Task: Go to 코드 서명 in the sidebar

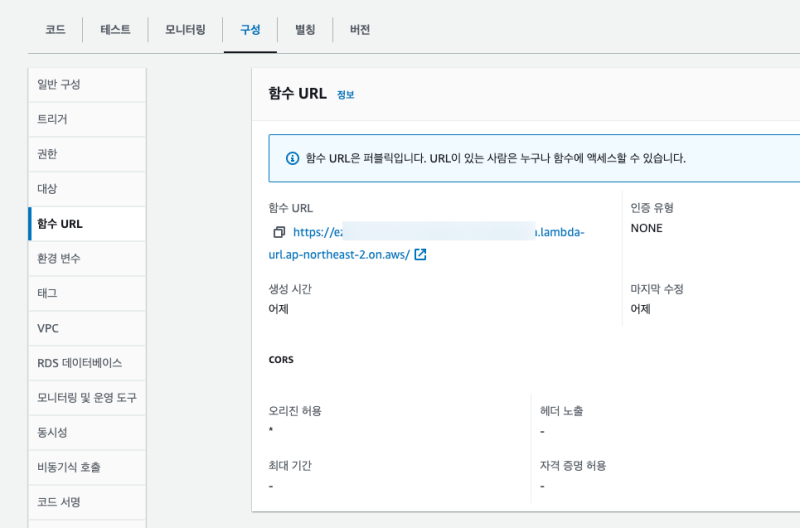Action: tap(58, 501)
